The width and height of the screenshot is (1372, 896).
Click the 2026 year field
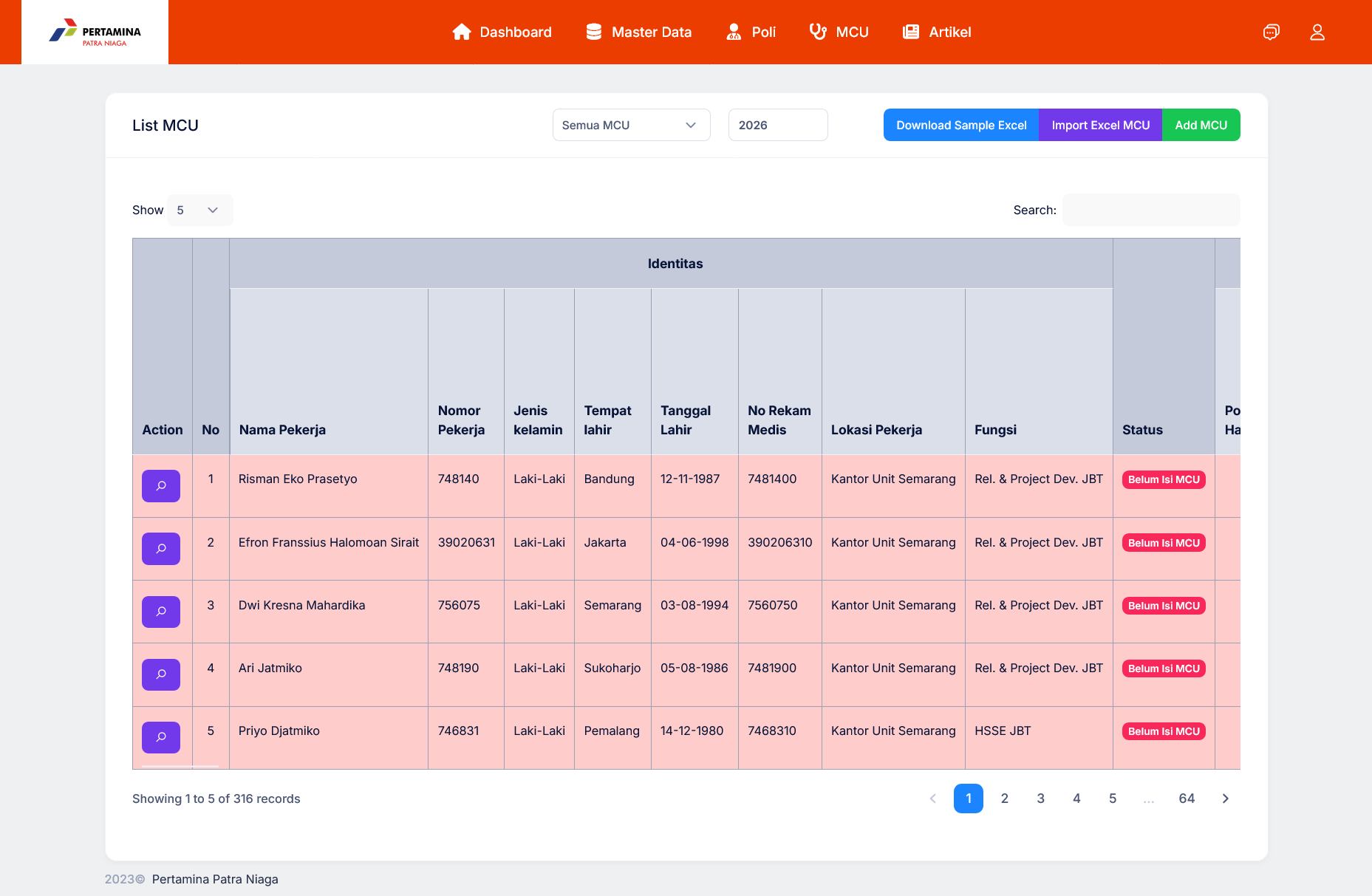point(777,125)
